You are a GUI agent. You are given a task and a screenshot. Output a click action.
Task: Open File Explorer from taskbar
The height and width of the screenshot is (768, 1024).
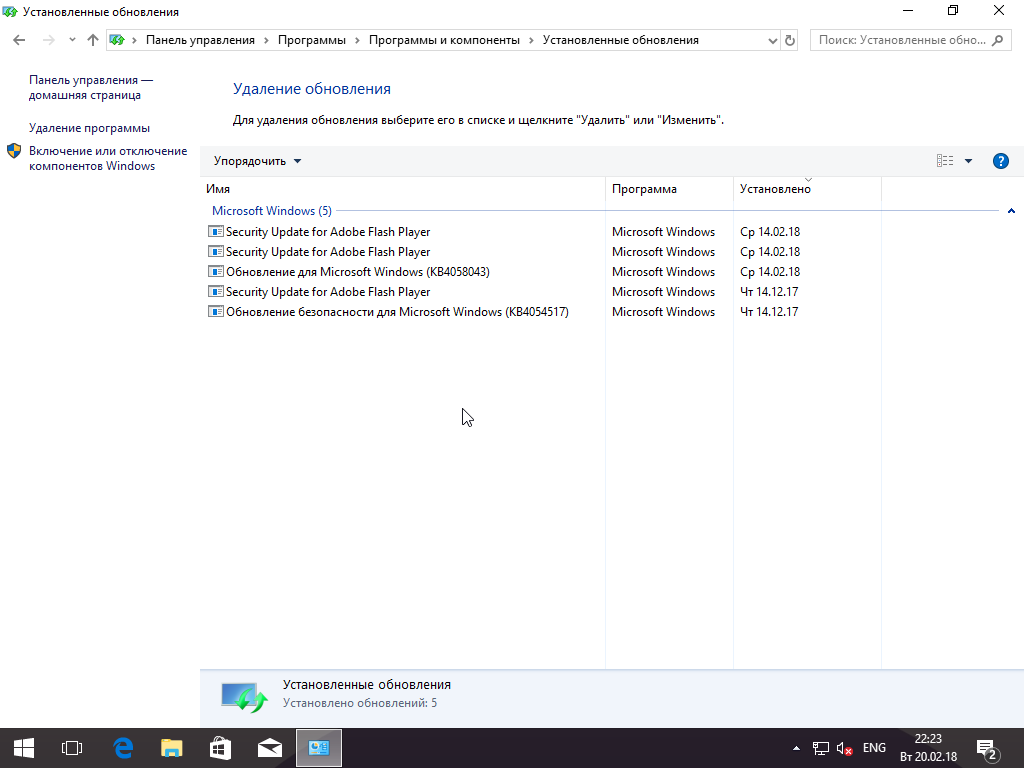172,748
